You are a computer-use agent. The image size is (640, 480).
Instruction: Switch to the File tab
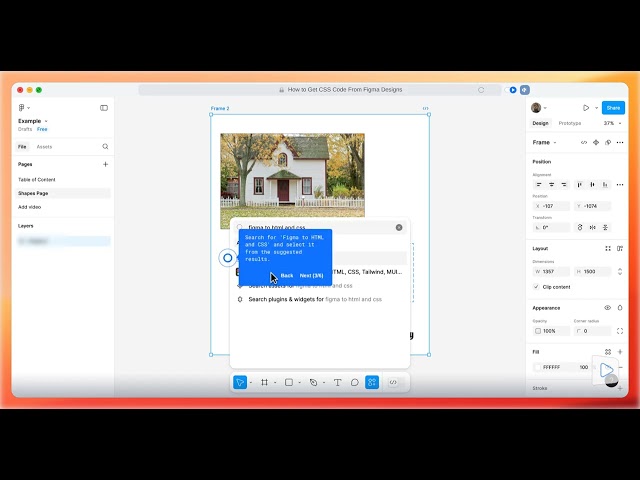point(22,147)
